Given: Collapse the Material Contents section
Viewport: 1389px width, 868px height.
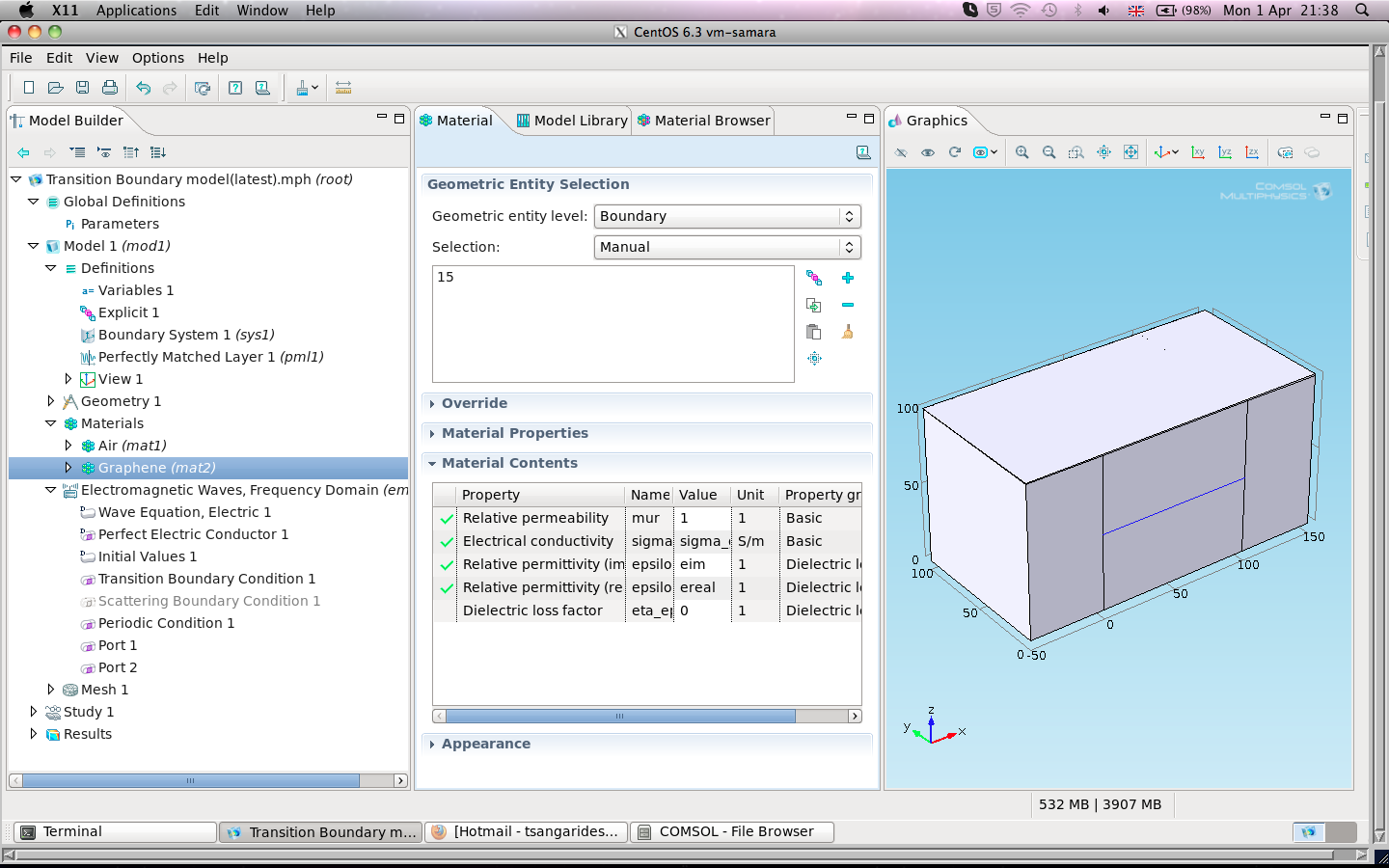Looking at the screenshot, I should pyautogui.click(x=432, y=464).
